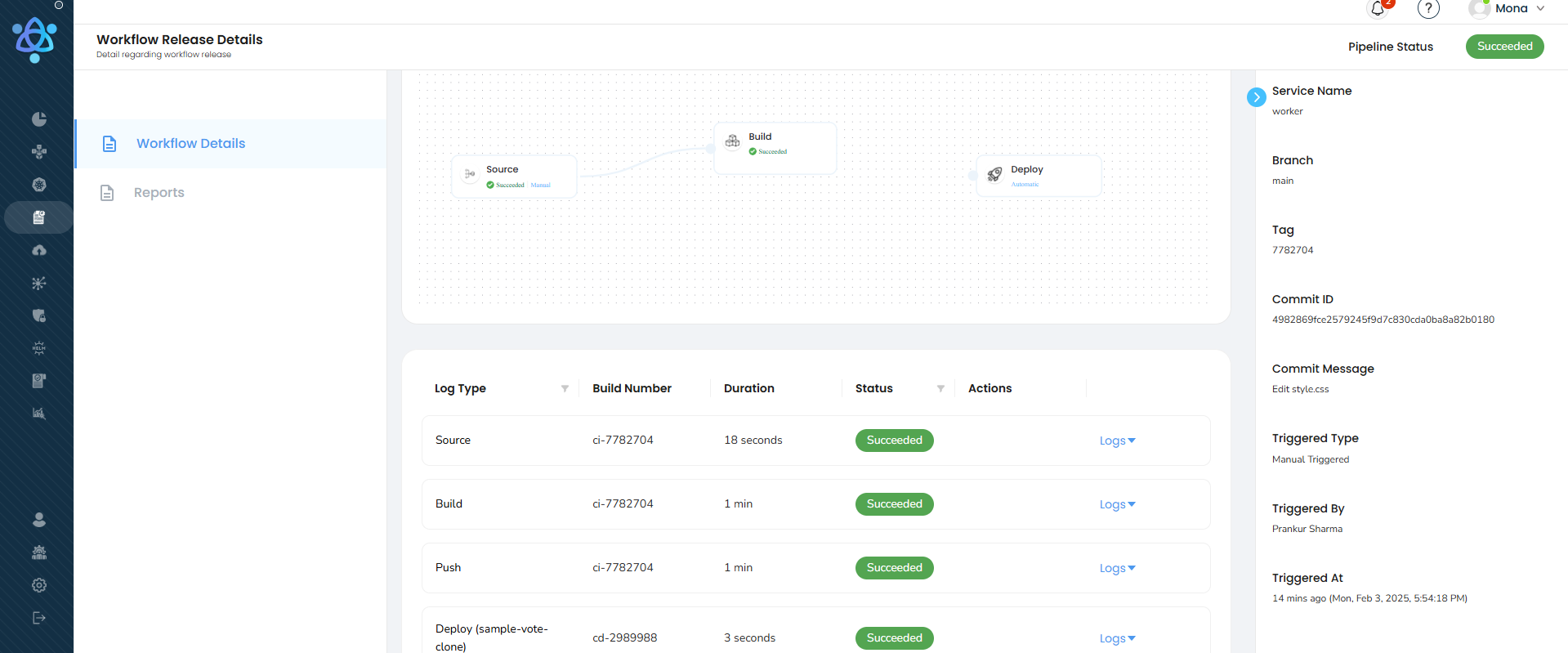
Task: Open the settings gear sidebar icon
Action: coord(38,585)
